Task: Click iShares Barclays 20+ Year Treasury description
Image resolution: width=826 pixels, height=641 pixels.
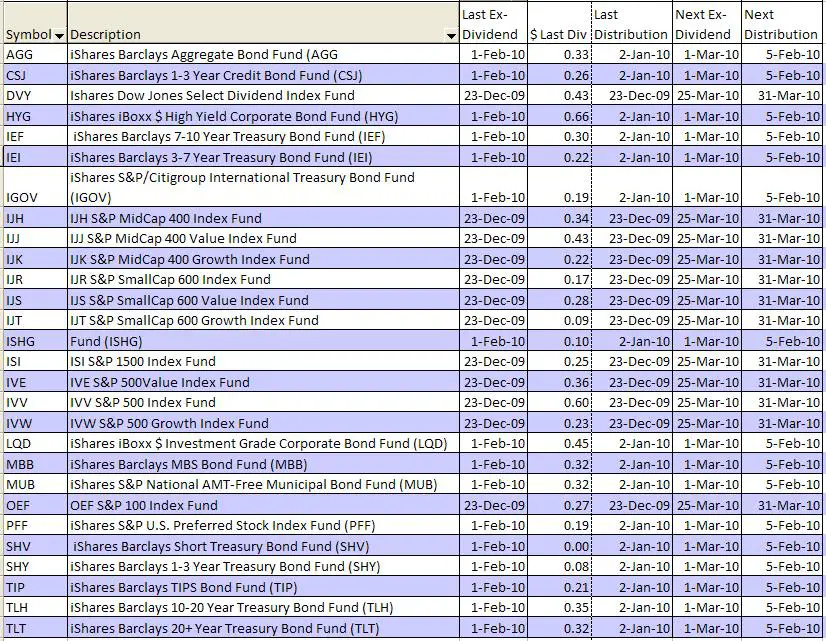Action: pyautogui.click(x=263, y=628)
